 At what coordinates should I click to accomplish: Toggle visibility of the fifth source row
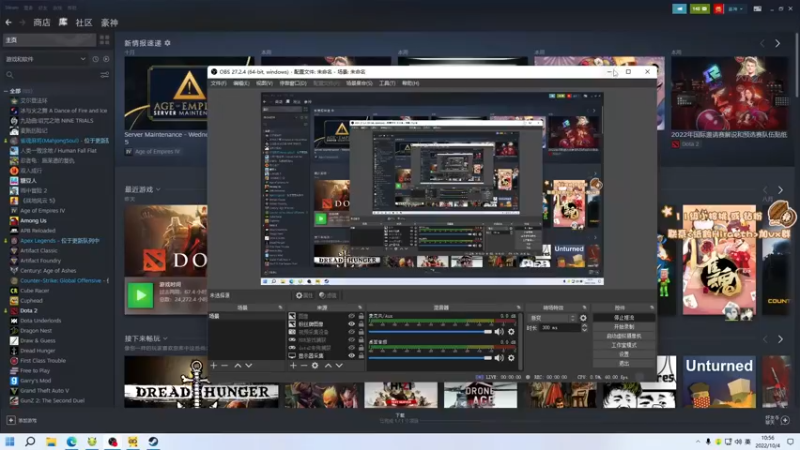(352, 347)
